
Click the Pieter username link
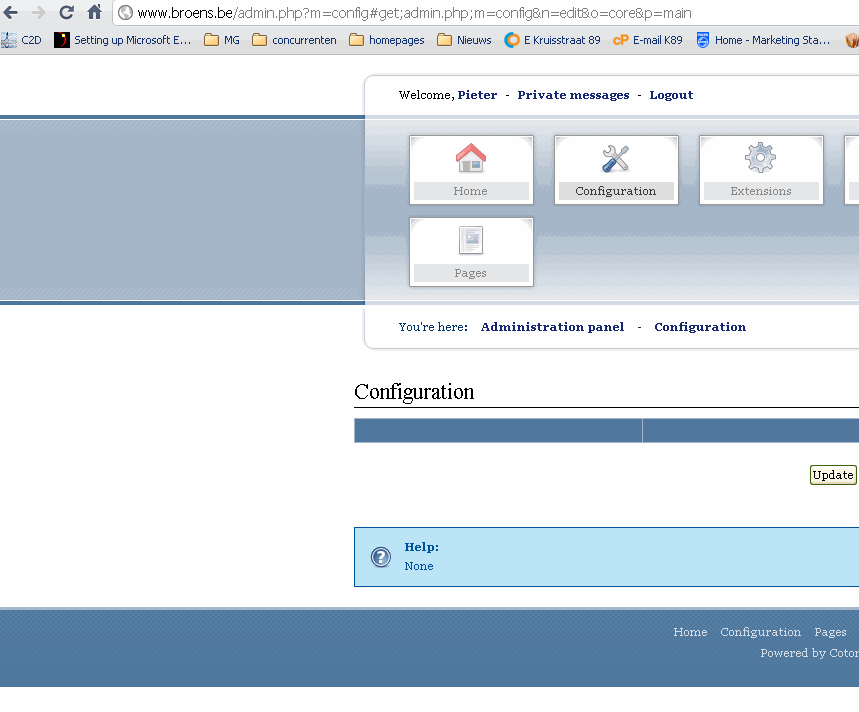[477, 95]
